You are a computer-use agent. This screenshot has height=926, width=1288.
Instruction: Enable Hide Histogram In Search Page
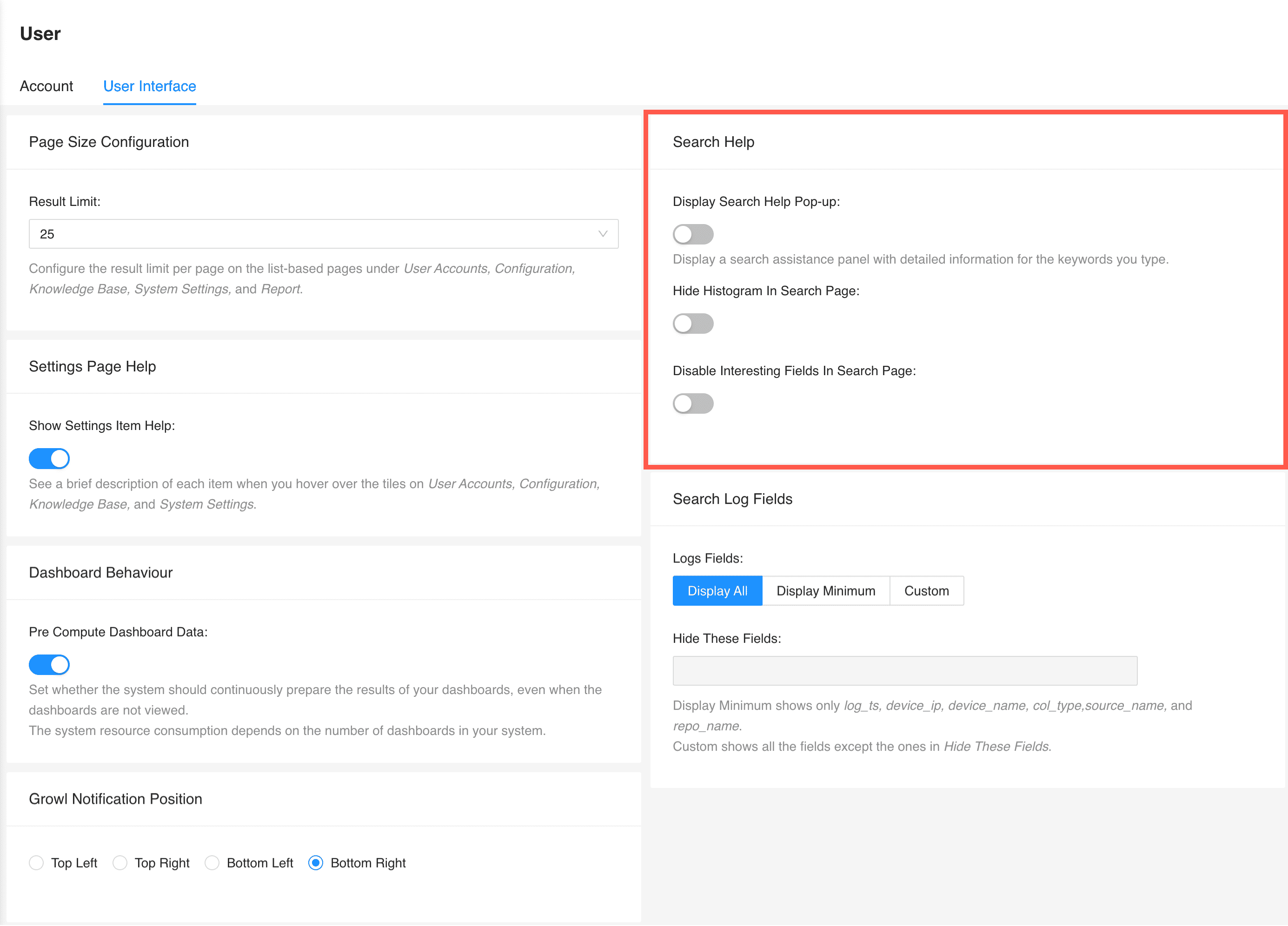click(693, 324)
